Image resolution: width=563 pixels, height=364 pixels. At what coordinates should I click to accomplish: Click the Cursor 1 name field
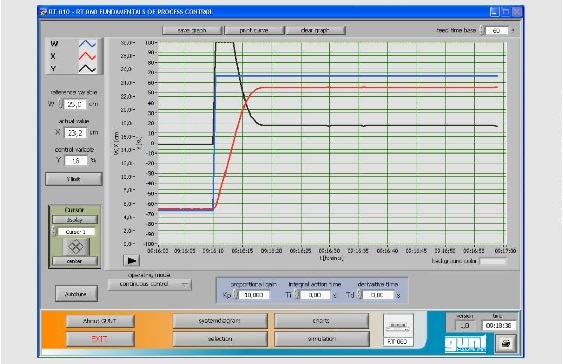(x=76, y=232)
